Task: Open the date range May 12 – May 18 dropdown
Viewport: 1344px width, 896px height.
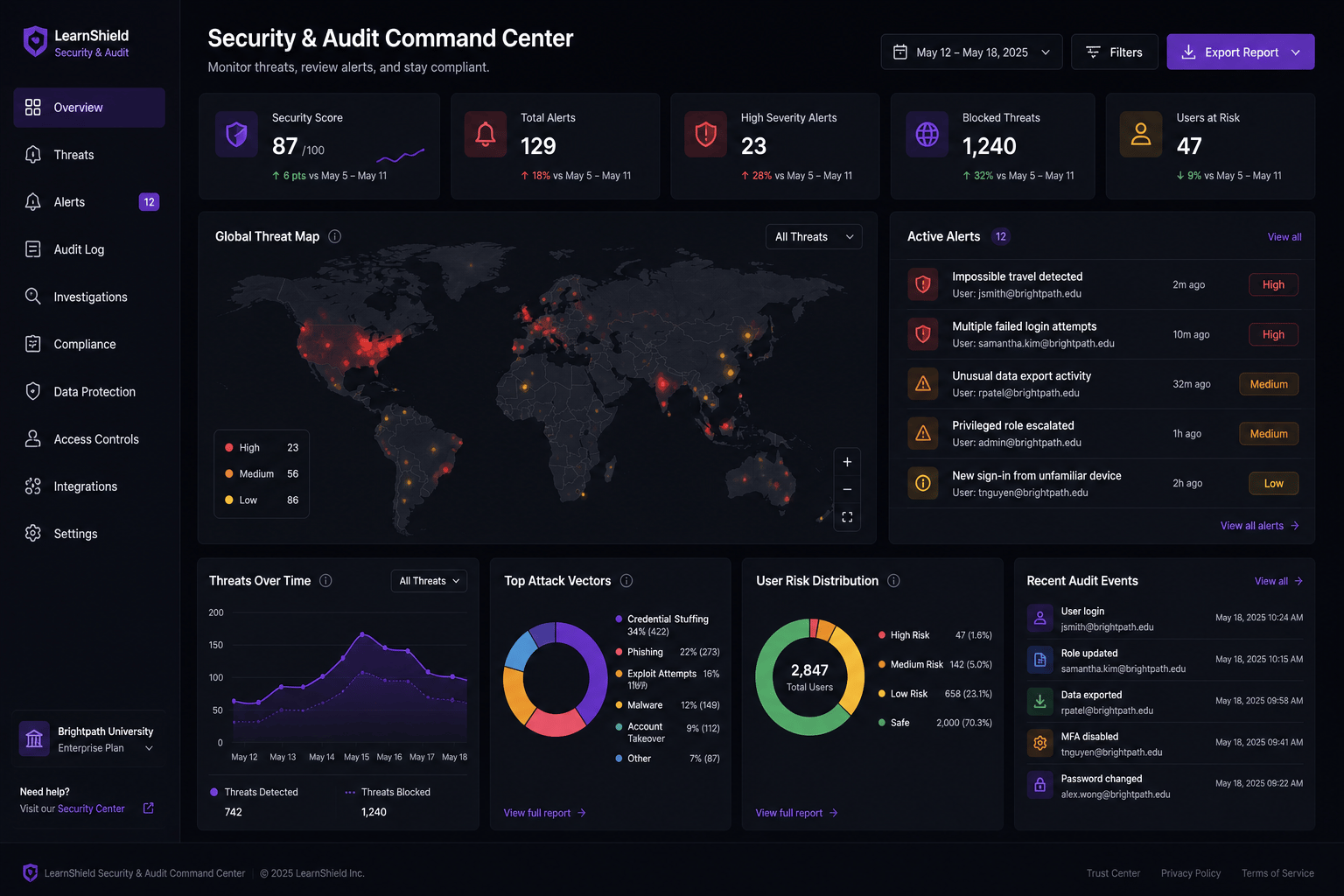Action: [971, 52]
